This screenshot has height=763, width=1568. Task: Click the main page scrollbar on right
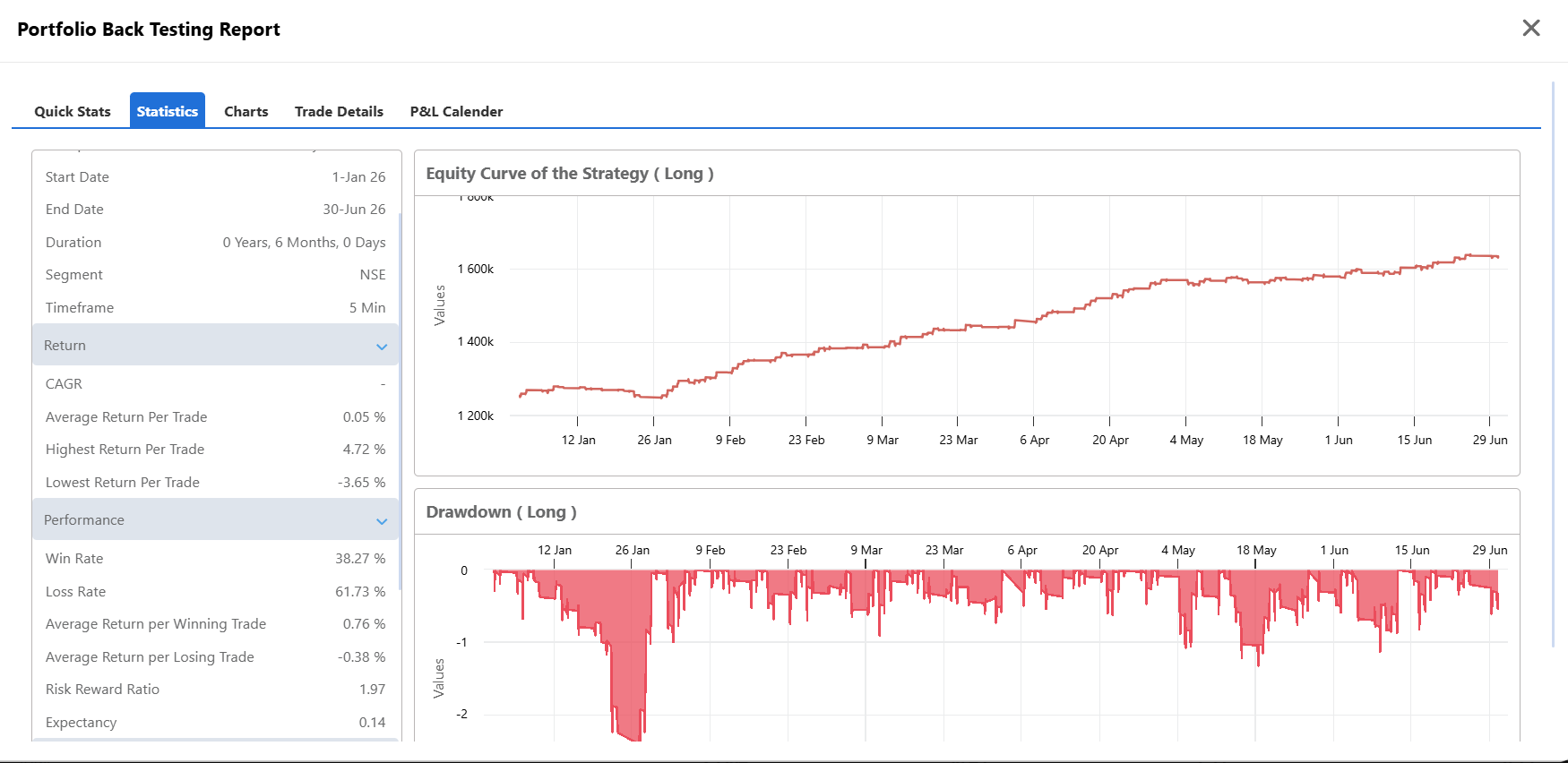point(1554,364)
